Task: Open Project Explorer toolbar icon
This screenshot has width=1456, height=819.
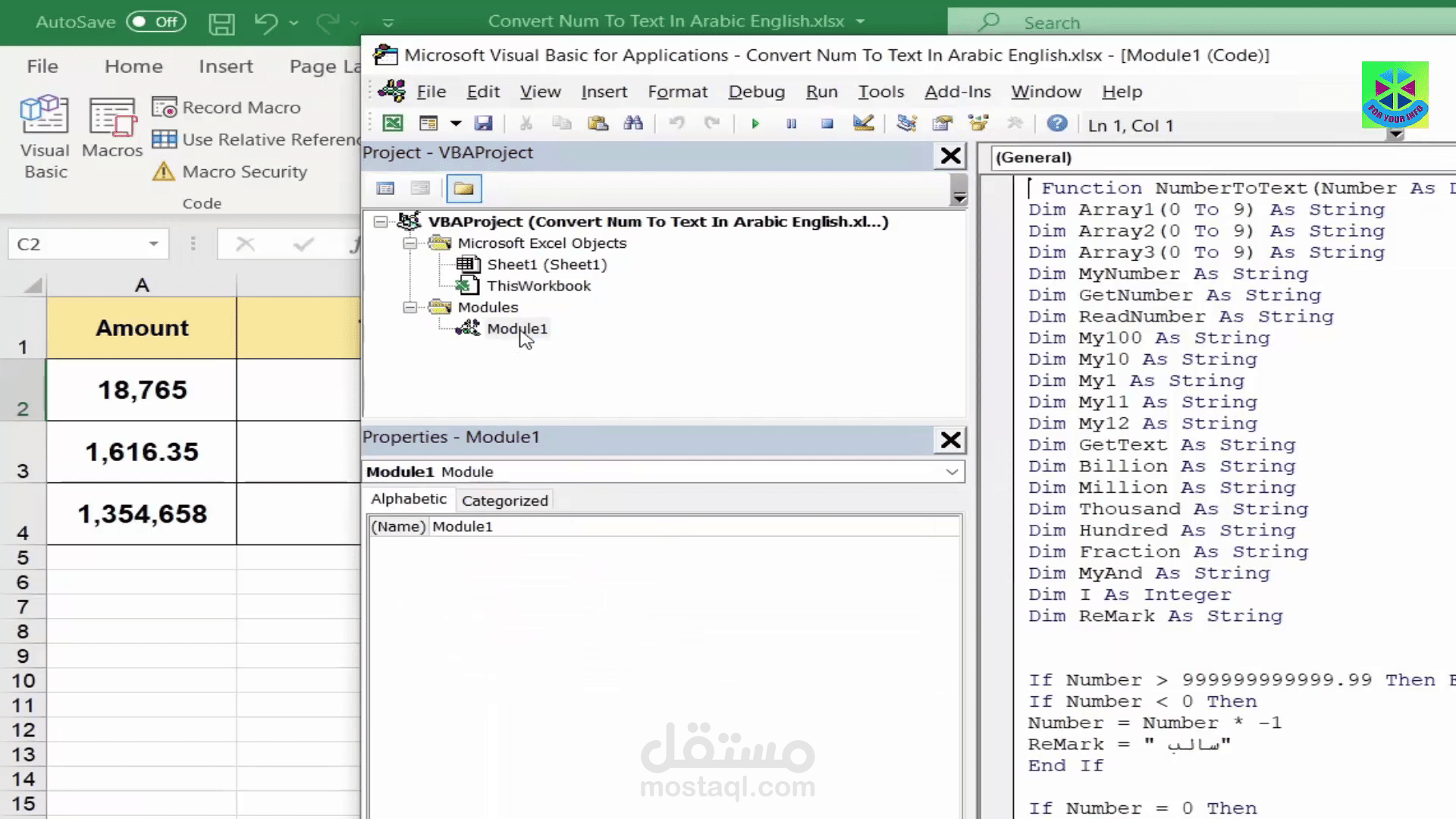Action: pyautogui.click(x=906, y=124)
